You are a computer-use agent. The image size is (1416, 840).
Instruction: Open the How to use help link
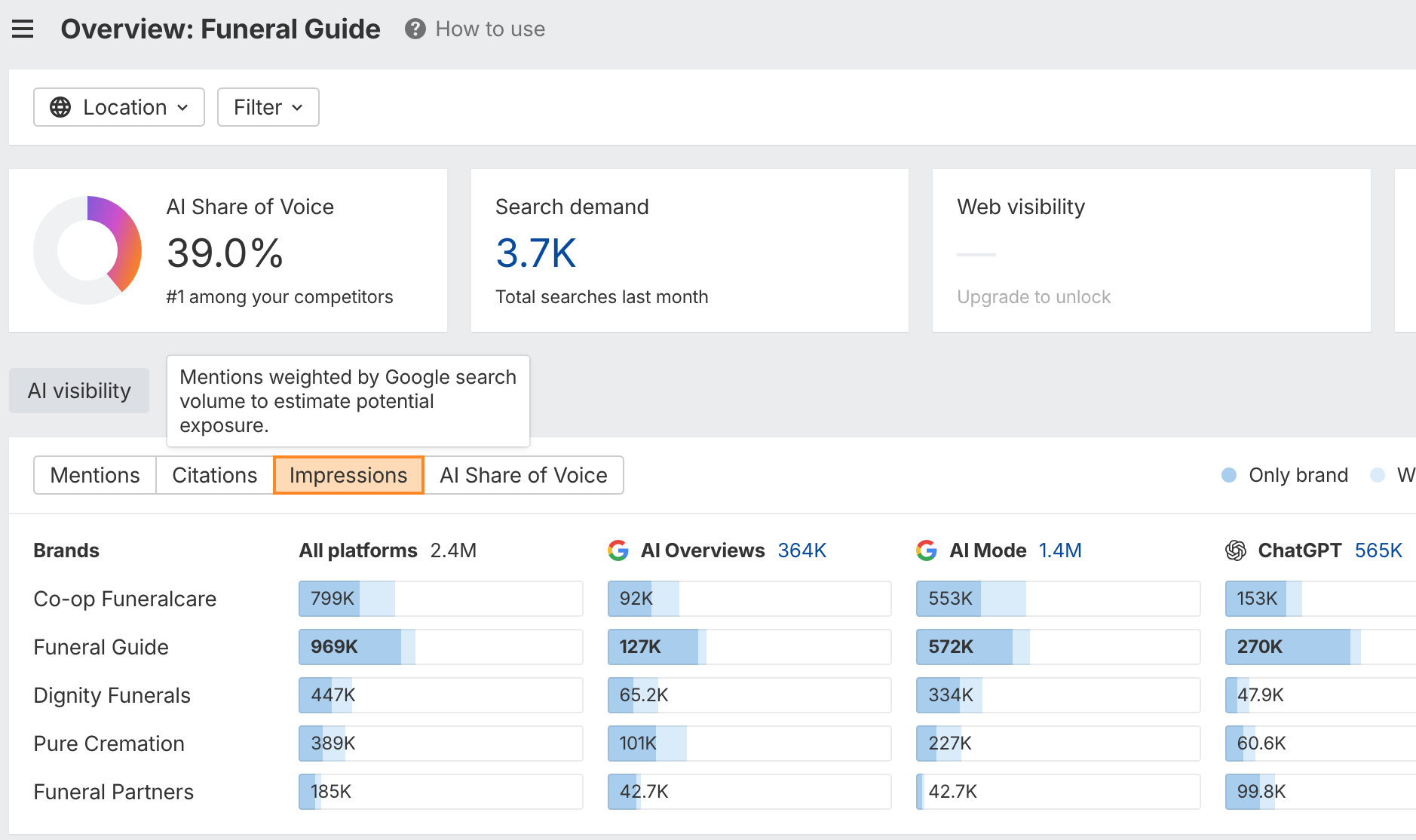coord(489,29)
